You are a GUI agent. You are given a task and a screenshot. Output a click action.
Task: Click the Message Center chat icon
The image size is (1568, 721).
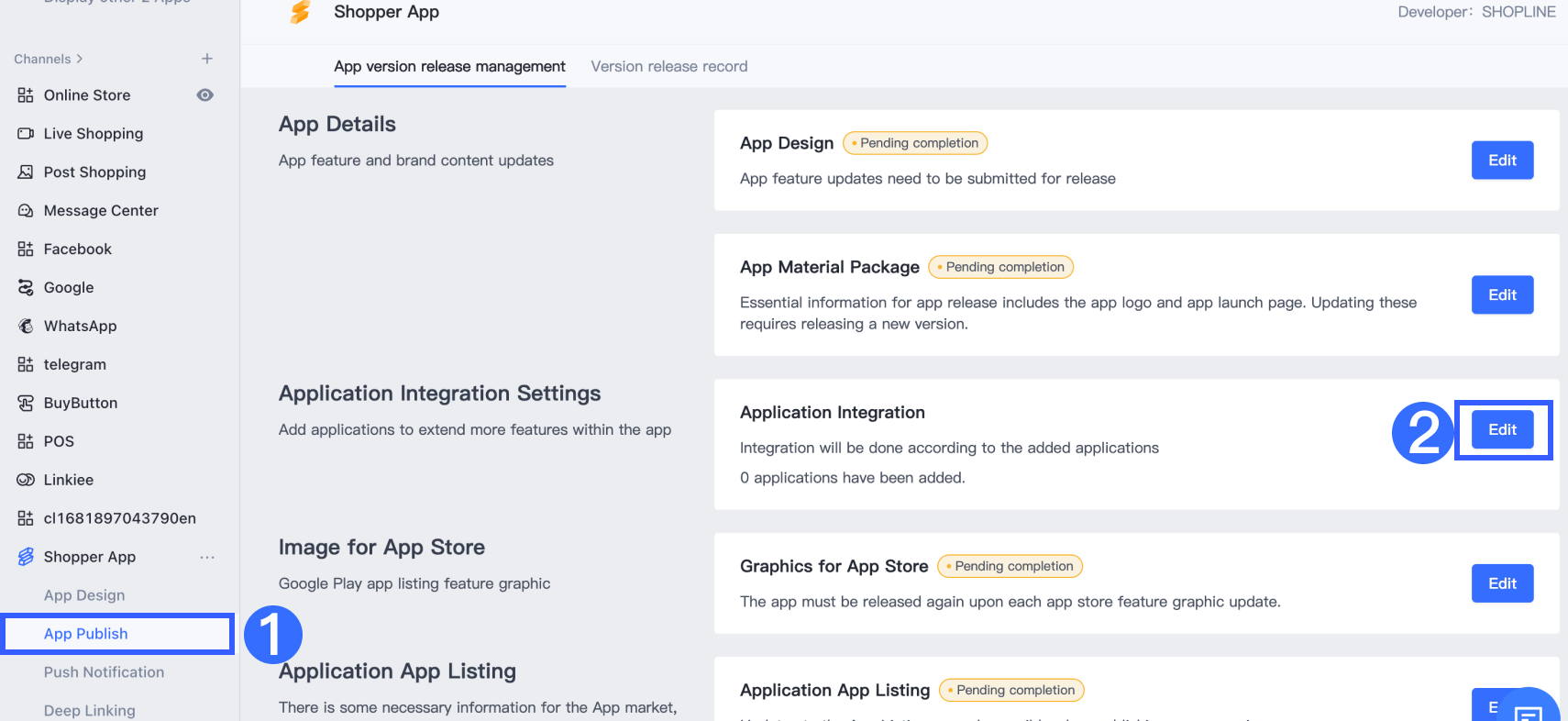26,211
